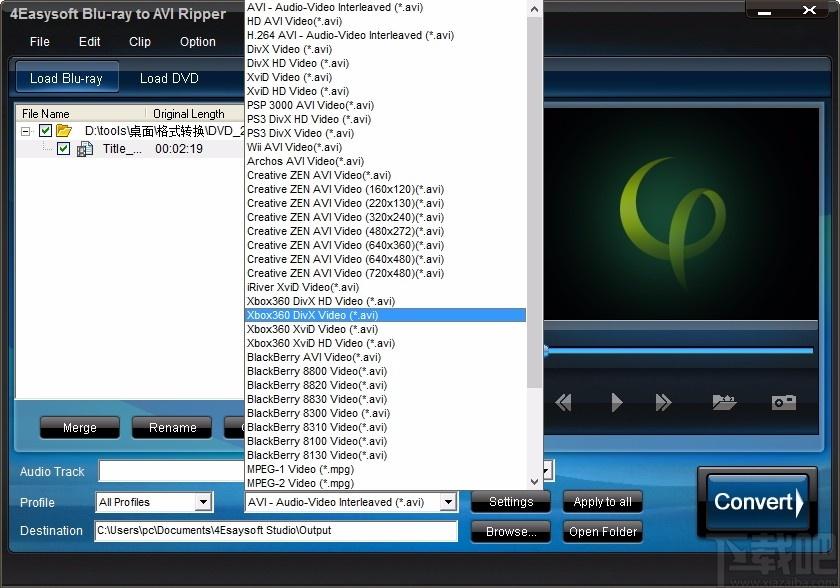
Task: Select Creative ZEN AVI Video (160x120) option
Action: point(385,189)
